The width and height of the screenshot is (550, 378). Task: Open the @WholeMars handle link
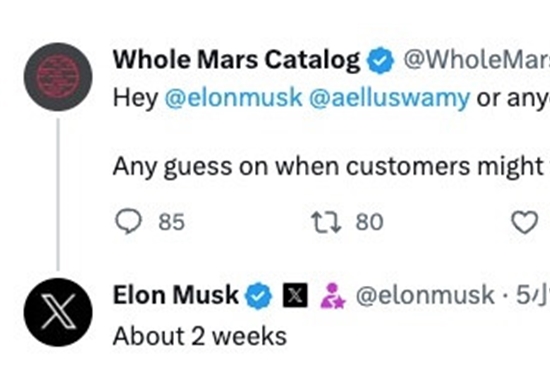coord(476,60)
